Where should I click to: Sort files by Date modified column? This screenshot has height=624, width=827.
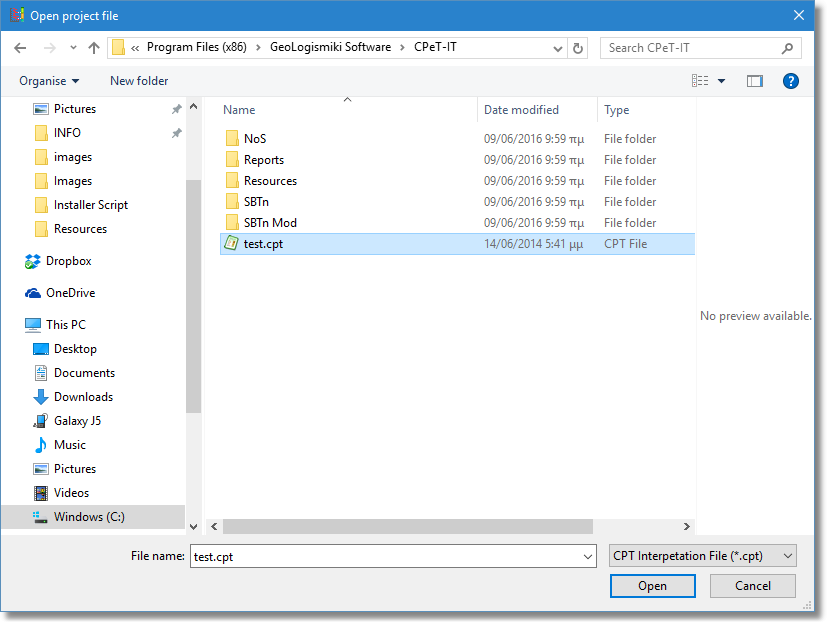(521, 110)
